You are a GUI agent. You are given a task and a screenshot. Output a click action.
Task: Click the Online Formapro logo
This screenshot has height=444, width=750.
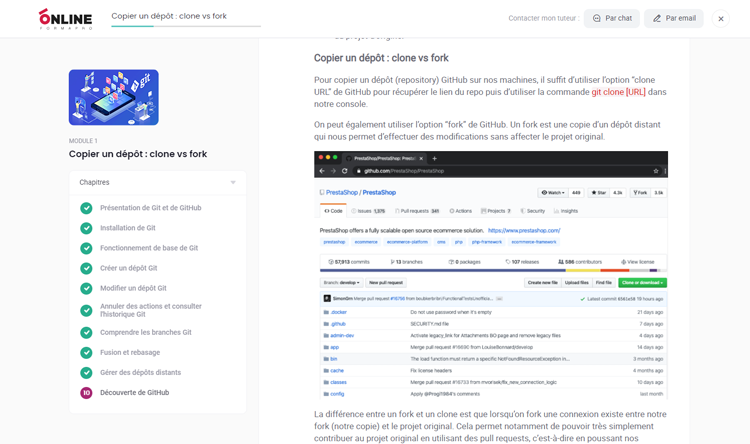coord(66,19)
